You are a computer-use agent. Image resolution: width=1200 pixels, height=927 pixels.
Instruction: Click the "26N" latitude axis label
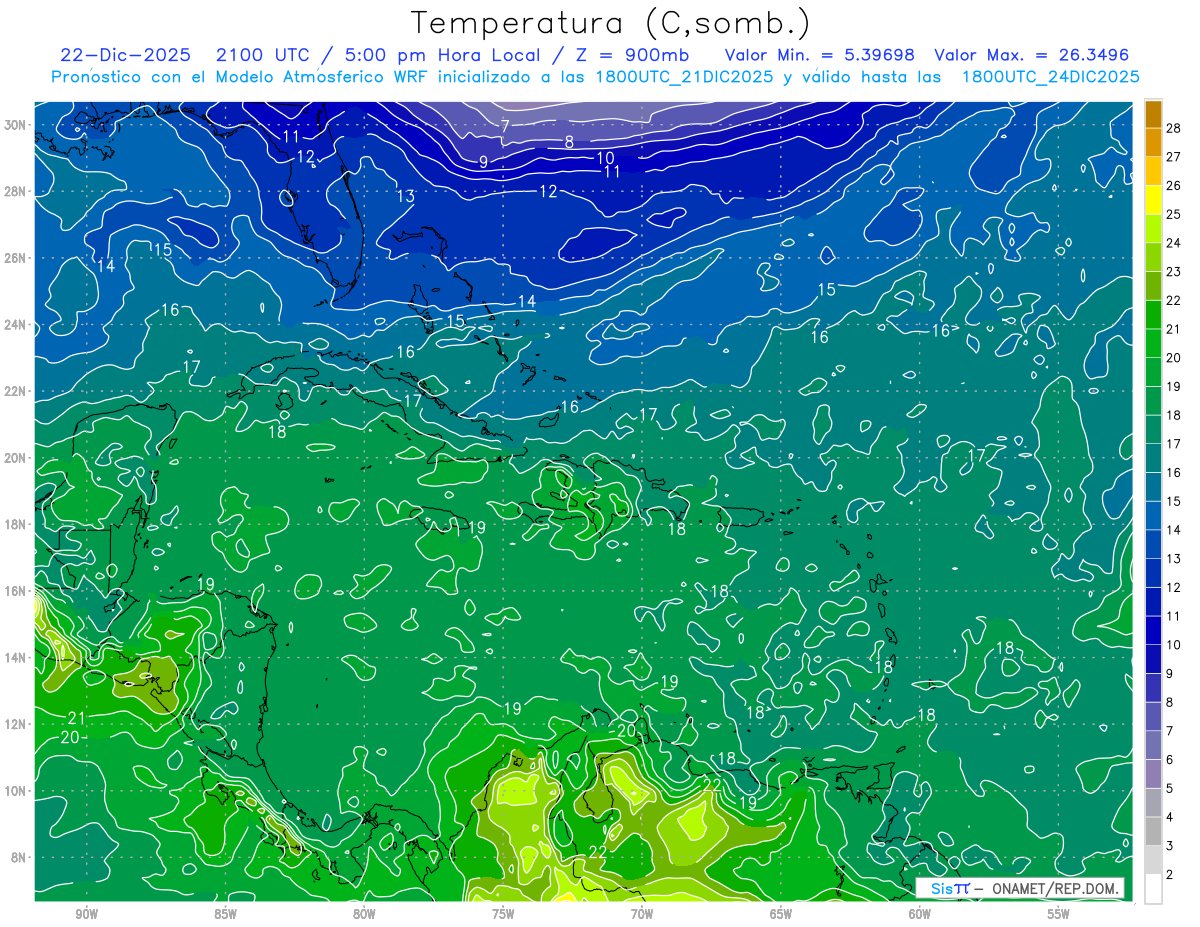click(16, 258)
